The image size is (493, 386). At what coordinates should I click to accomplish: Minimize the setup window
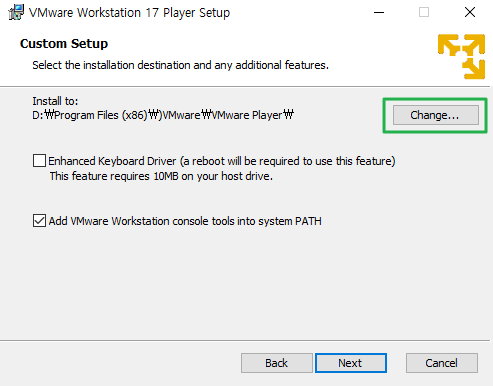[379, 12]
